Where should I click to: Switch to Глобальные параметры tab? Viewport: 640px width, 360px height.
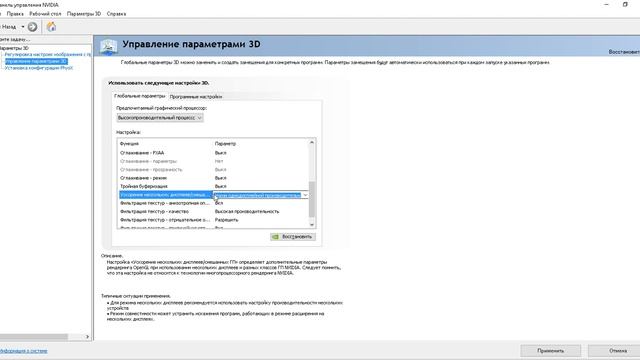[140, 96]
